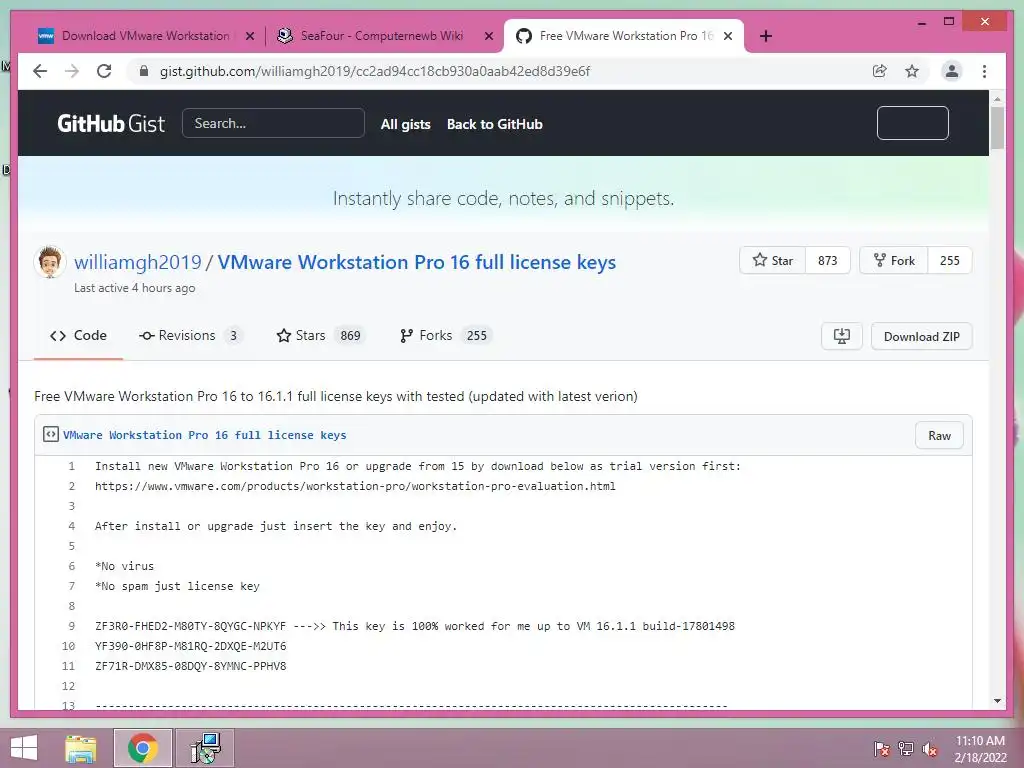Switch to SeaFour - Computernewb Wiki tab
This screenshot has width=1024, height=768.
(381, 36)
